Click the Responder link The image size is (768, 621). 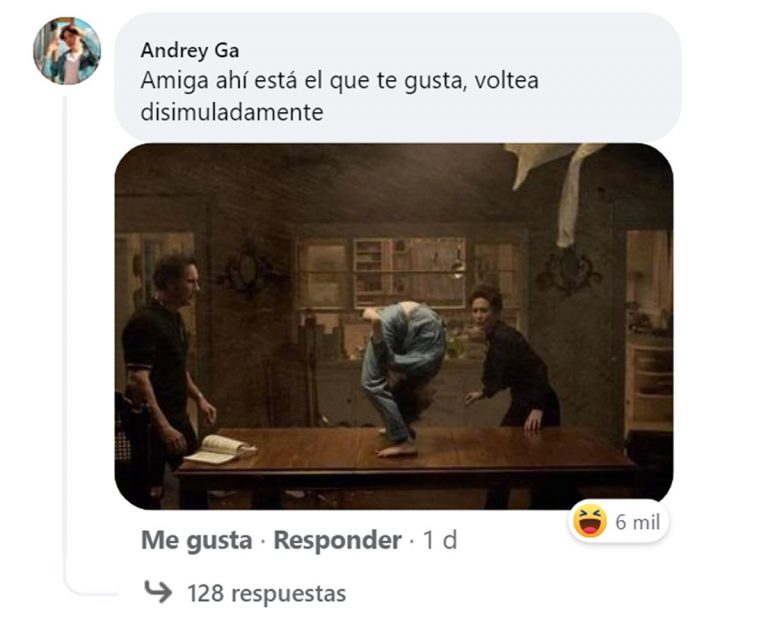(337, 540)
